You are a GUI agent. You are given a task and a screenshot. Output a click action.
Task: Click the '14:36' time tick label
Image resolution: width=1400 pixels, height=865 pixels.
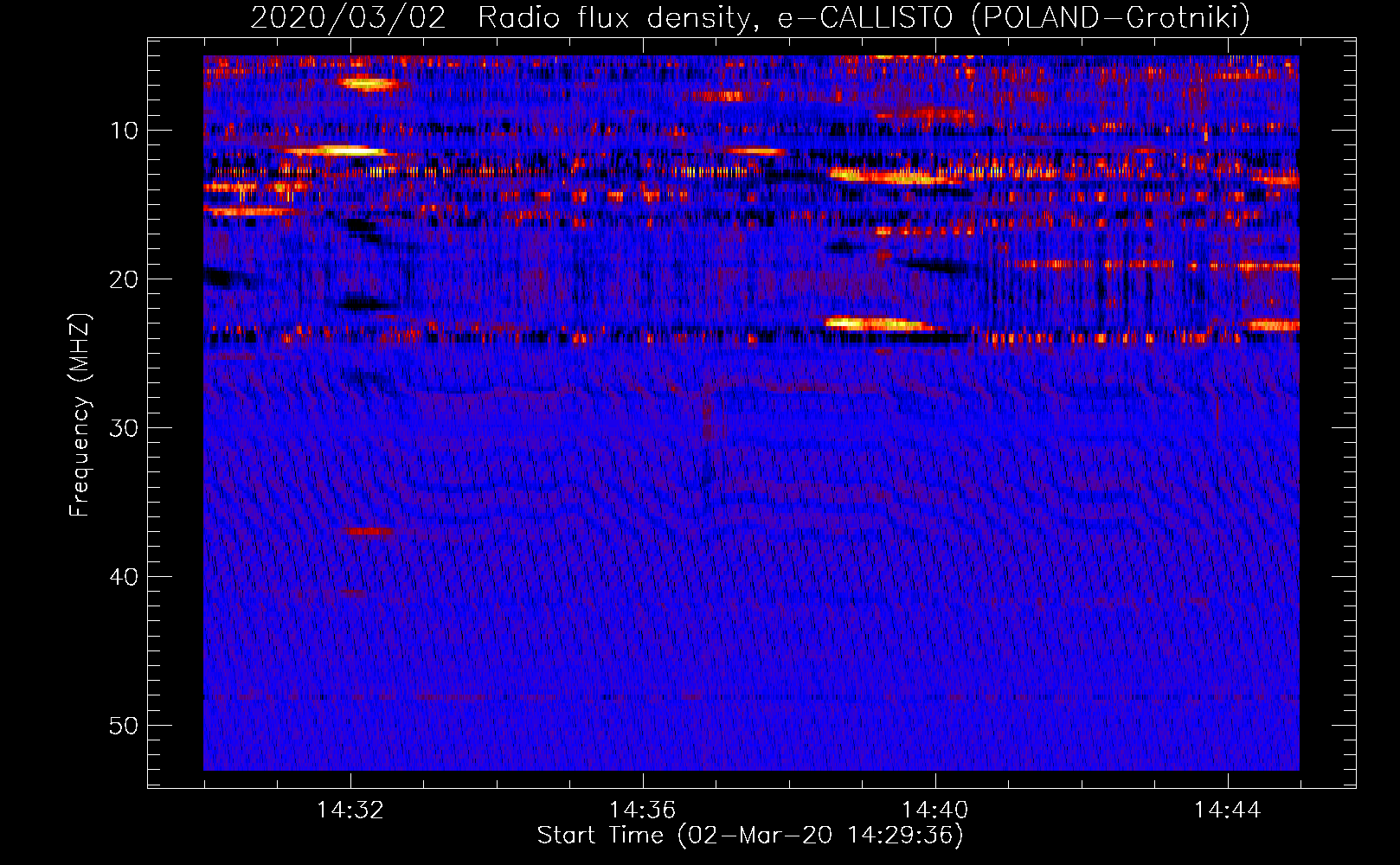coord(643,811)
